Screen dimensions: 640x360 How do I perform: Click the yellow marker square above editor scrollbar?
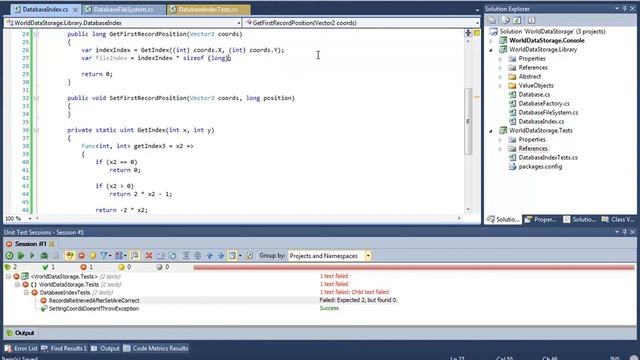[476, 33]
